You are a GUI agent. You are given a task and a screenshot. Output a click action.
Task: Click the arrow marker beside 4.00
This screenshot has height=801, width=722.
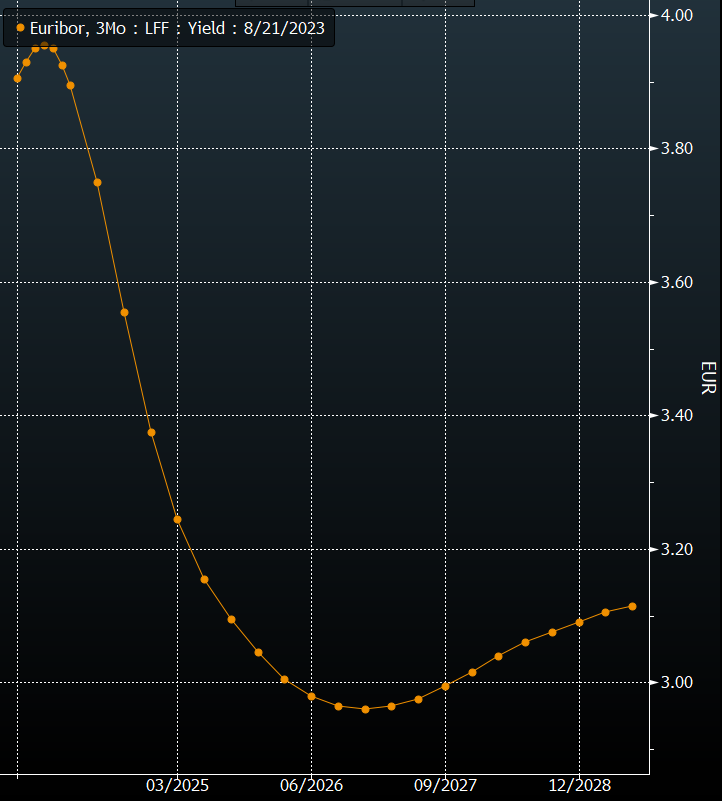click(653, 15)
